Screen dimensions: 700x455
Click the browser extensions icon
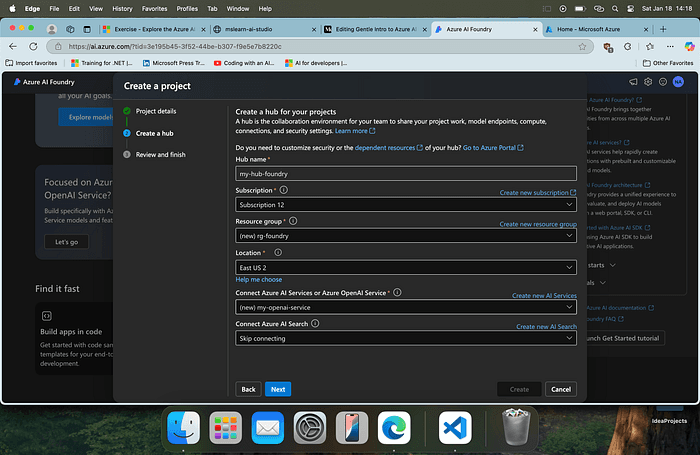(628, 46)
